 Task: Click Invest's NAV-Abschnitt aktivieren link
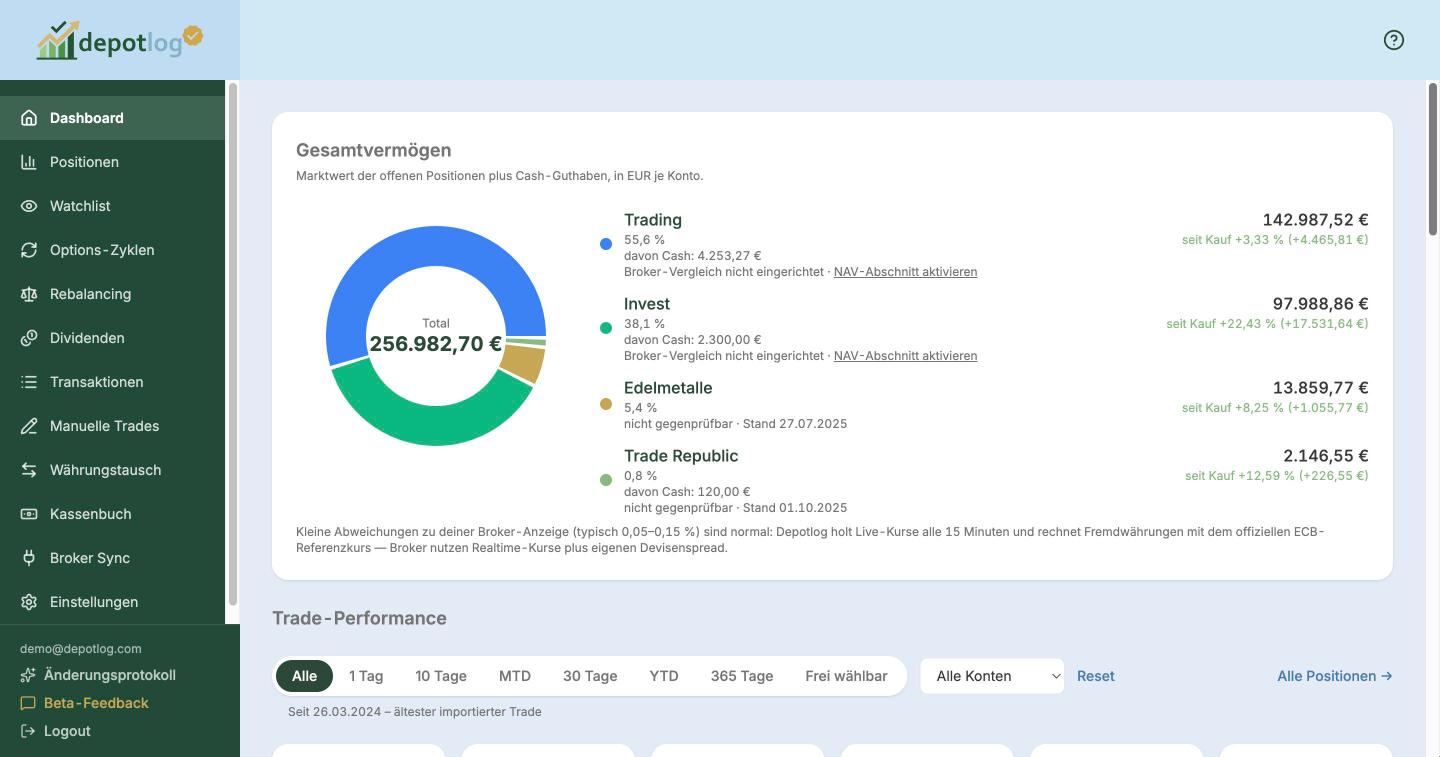coord(906,356)
